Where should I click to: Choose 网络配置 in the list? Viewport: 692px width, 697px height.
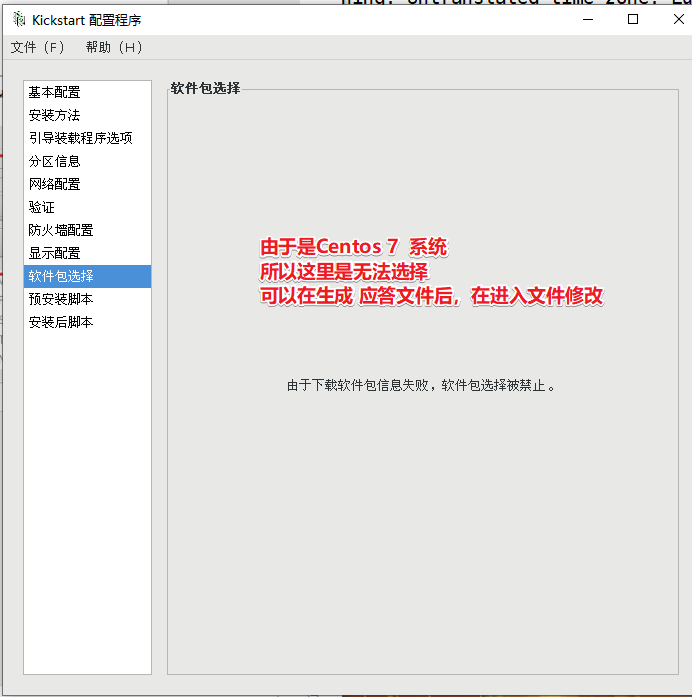pyautogui.click(x=87, y=184)
